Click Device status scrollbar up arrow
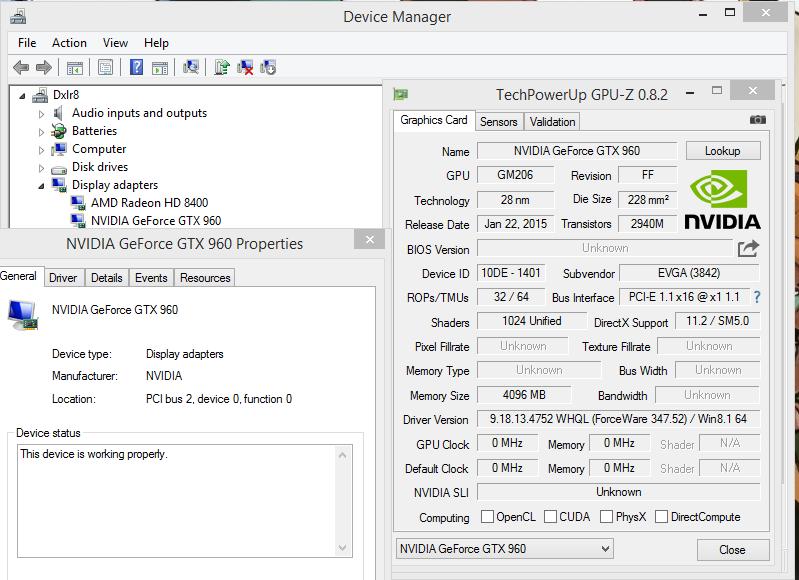This screenshot has height=580, width=799. 342,455
